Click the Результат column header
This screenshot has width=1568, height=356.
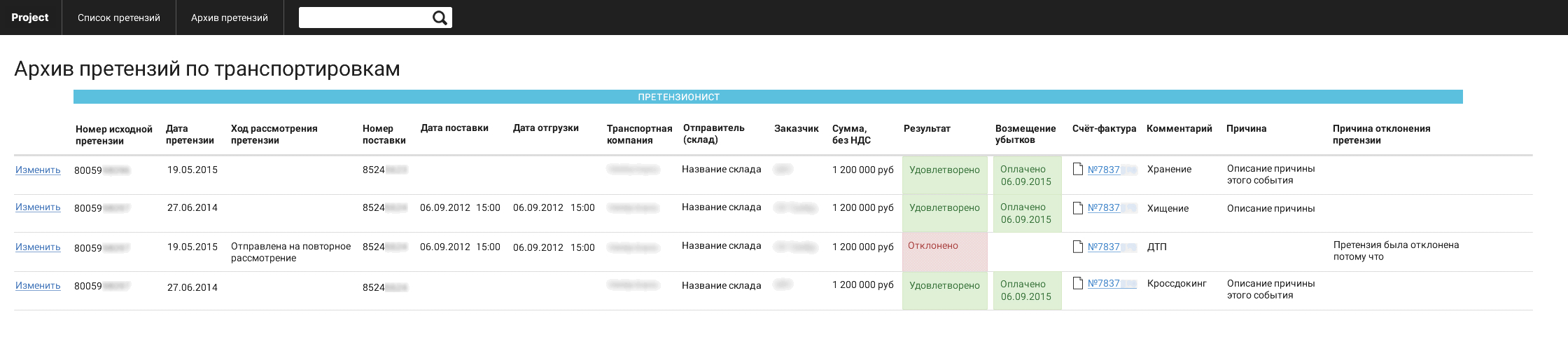(x=927, y=128)
